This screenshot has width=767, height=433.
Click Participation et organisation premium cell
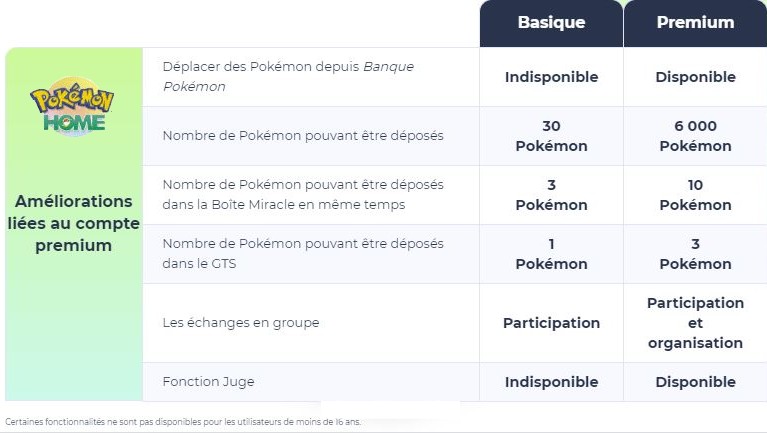coord(695,323)
